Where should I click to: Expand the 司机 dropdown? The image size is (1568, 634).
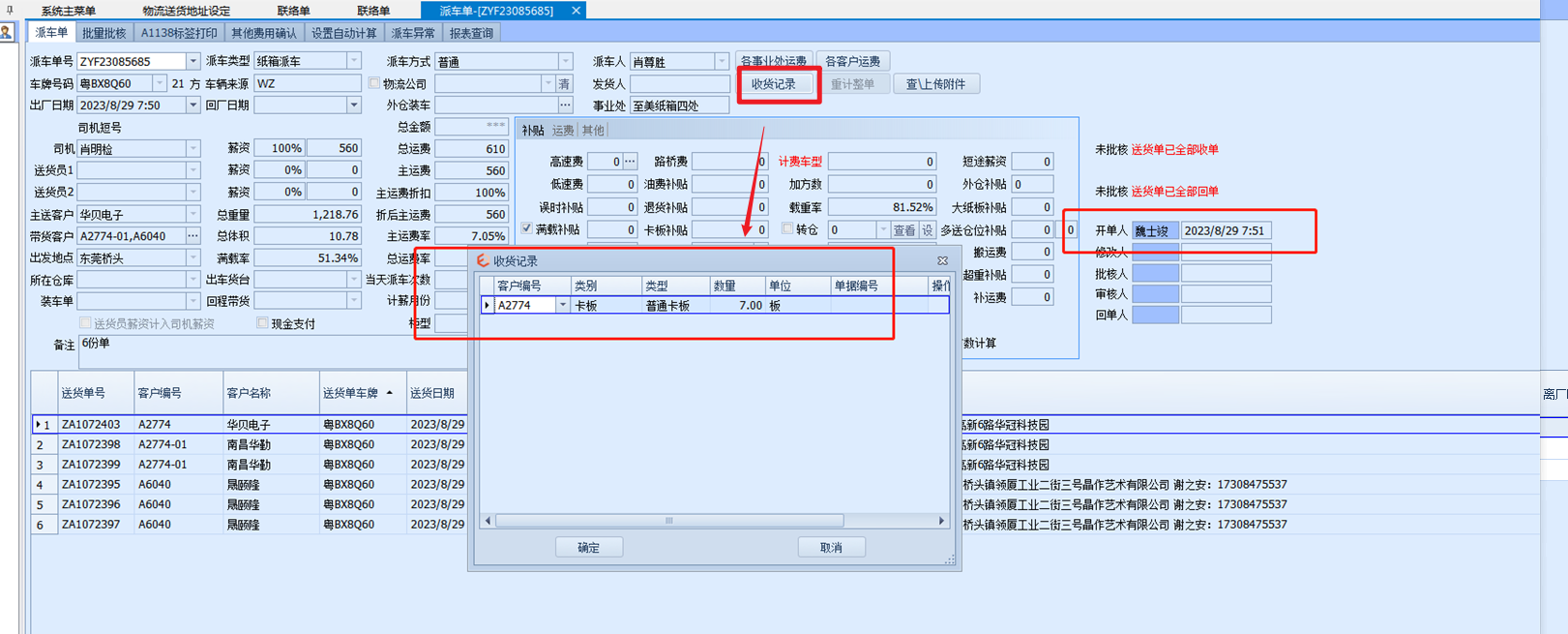click(x=192, y=149)
